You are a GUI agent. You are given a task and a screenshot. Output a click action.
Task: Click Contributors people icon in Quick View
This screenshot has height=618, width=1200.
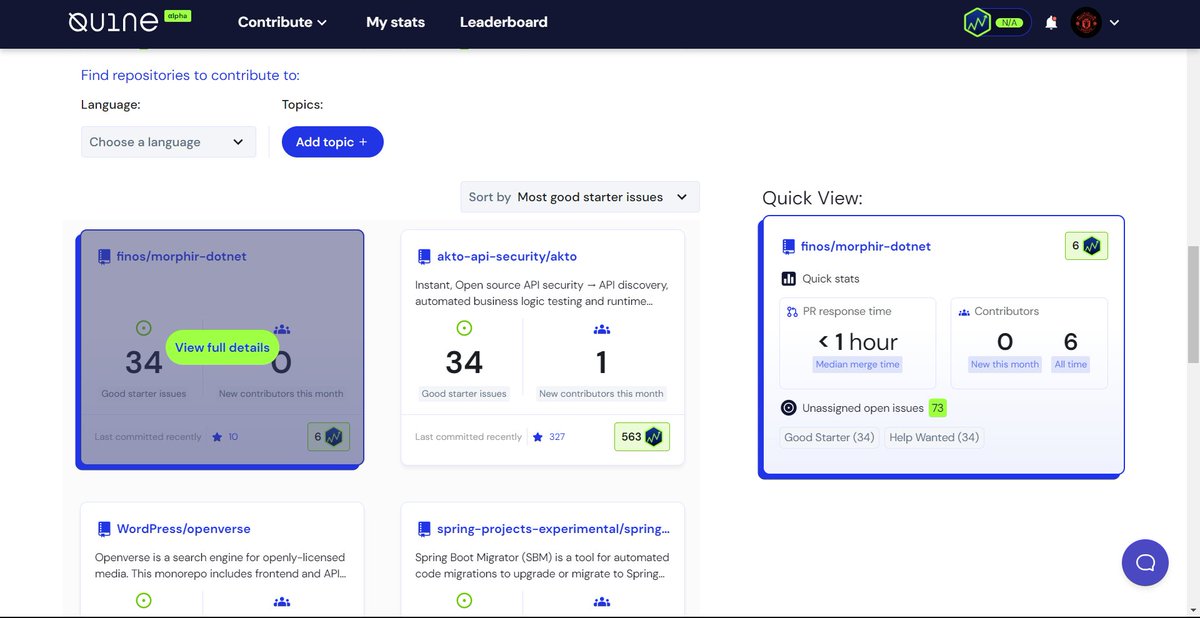[964, 312]
